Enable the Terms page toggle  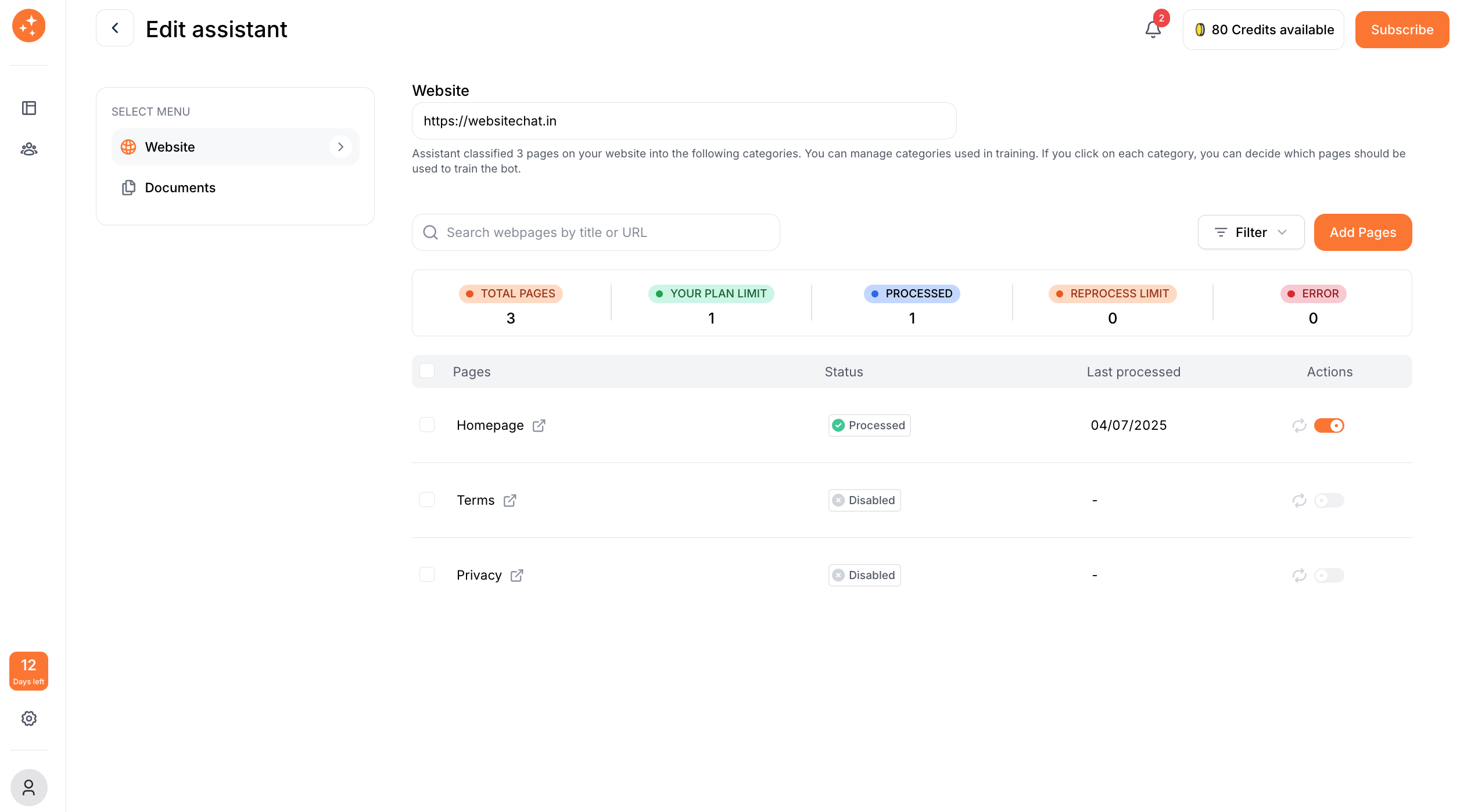coord(1329,501)
